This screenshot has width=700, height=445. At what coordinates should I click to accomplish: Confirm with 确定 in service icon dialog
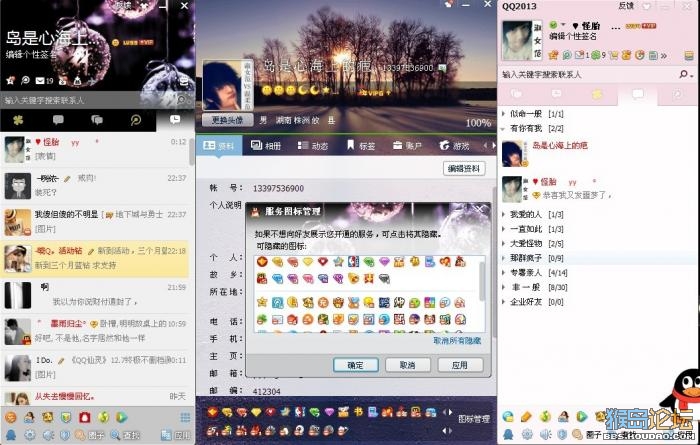coord(356,365)
